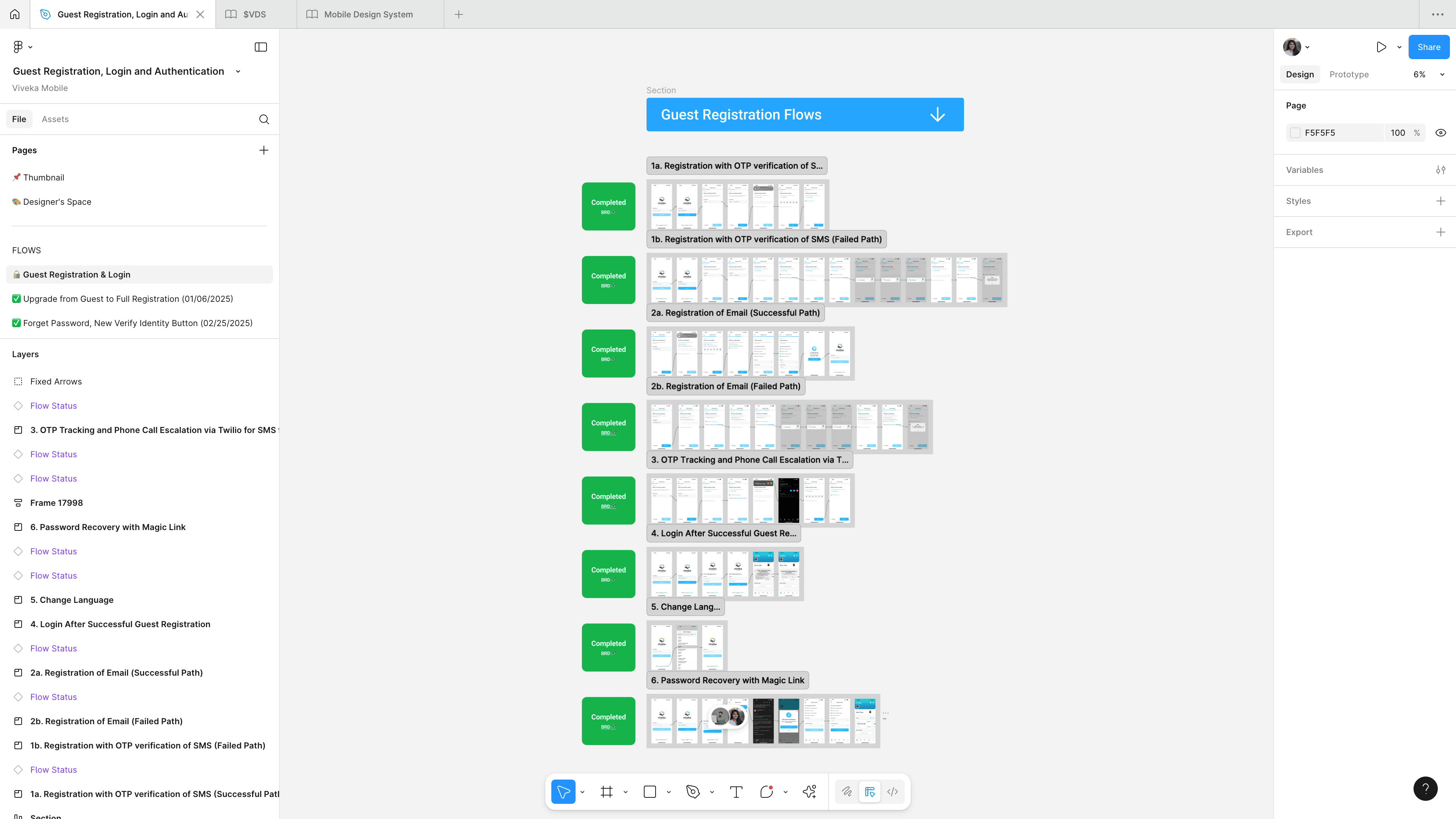
Task: Open the Actions AI tool
Action: [810, 792]
